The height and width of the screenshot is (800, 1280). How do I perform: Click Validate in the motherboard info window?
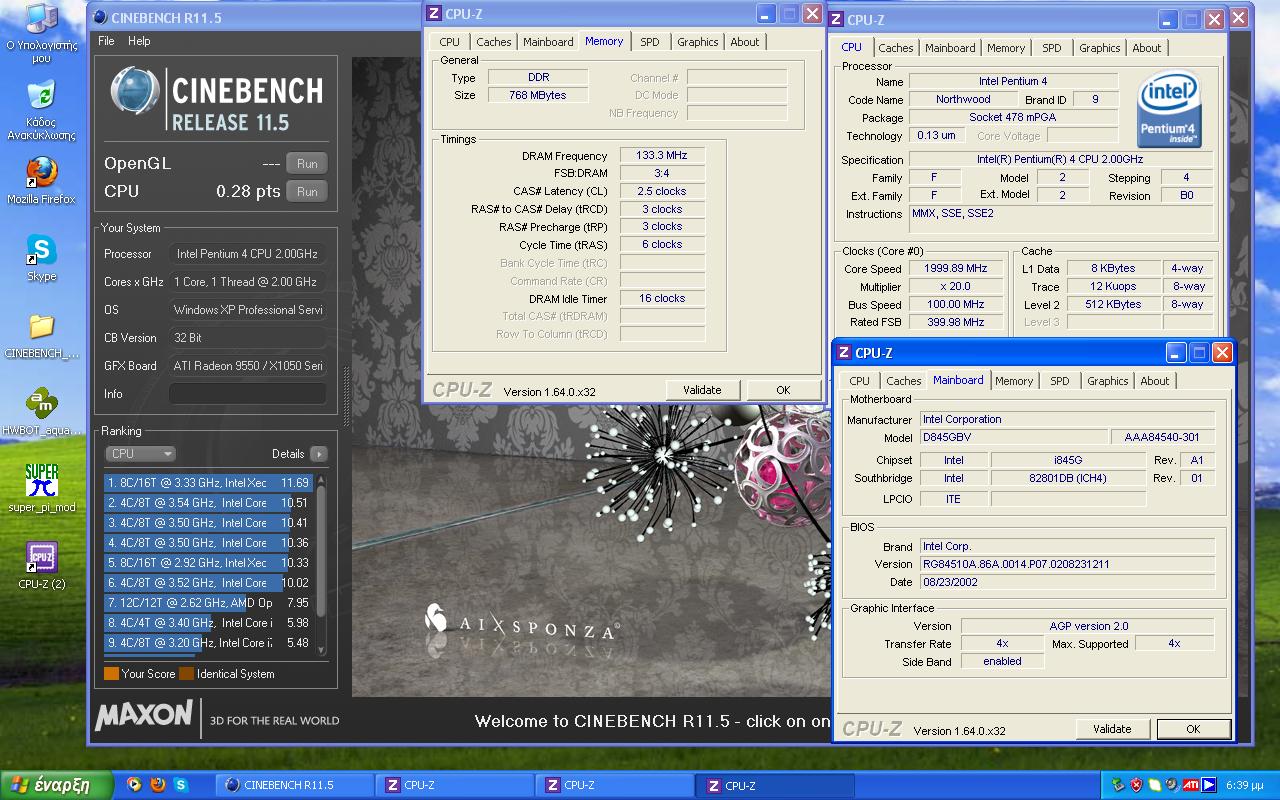pyautogui.click(x=1112, y=729)
